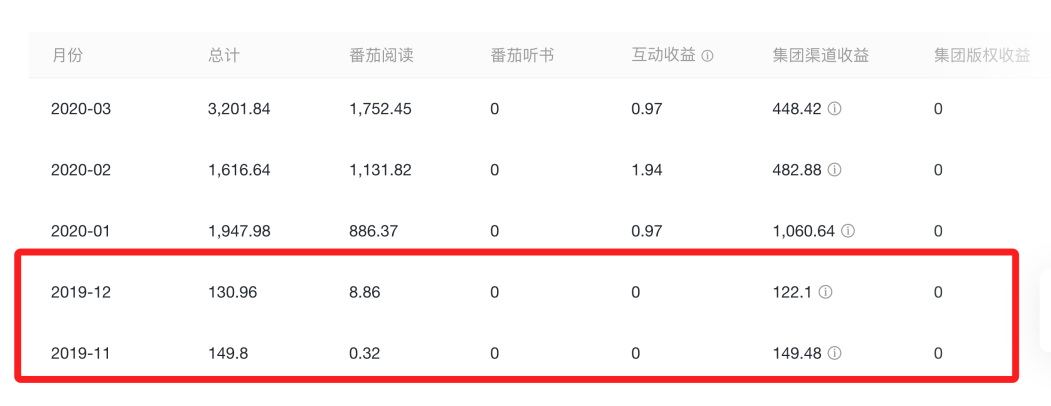Image resolution: width=1051 pixels, height=406 pixels.
Task: Click info icon beside 482.88 value
Action: tap(834, 170)
